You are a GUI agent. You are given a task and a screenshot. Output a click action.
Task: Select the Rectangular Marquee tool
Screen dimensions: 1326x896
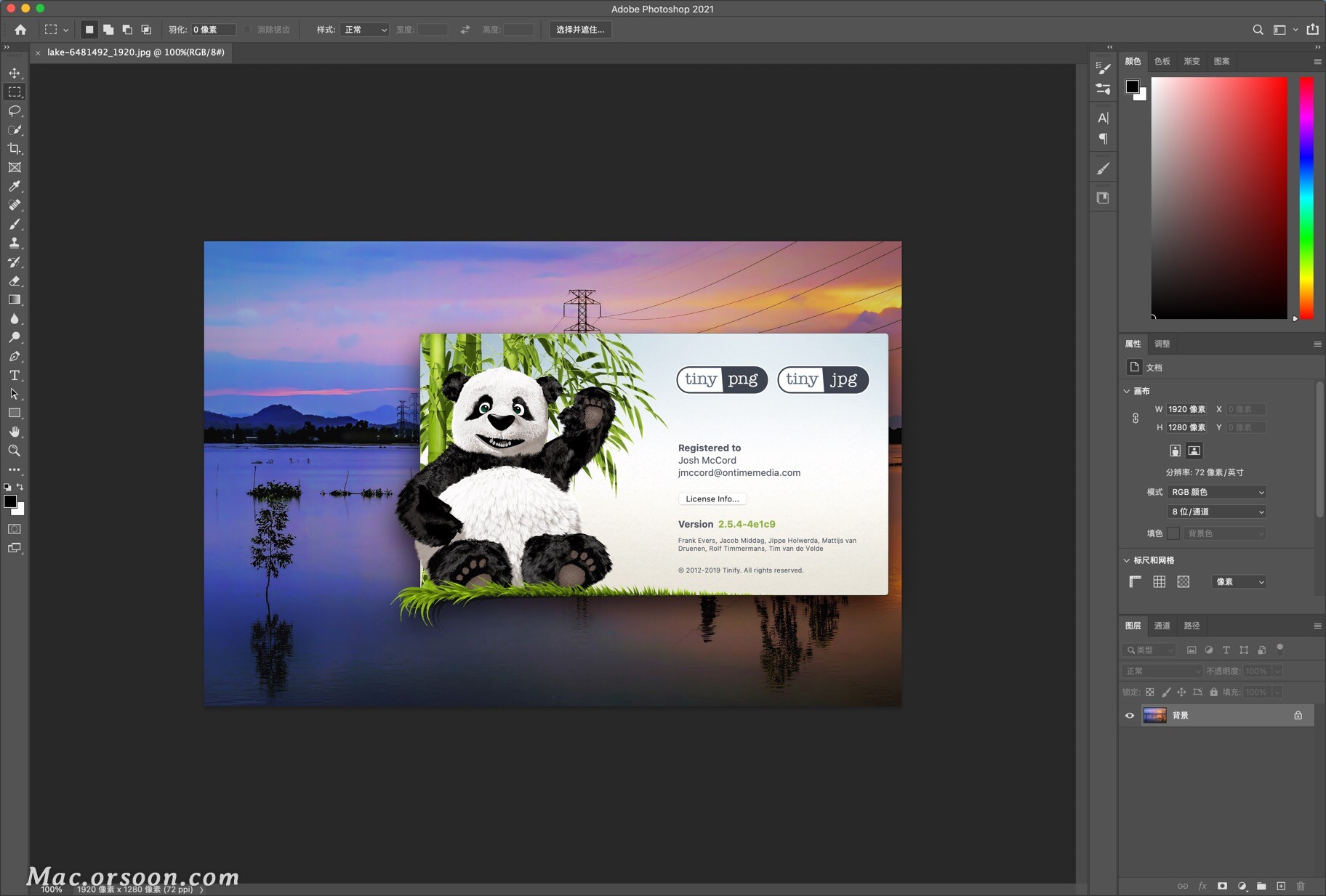(15, 92)
